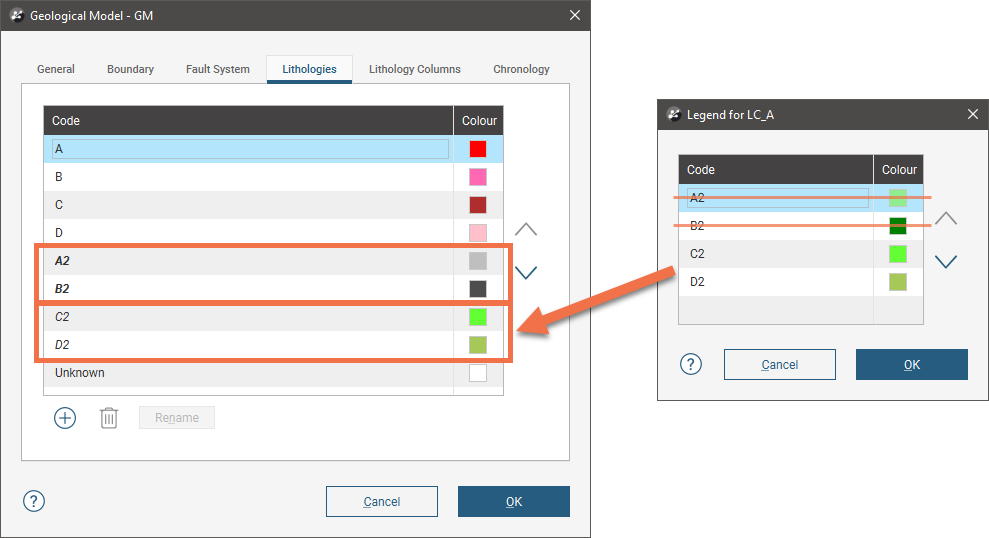Change the olive green colour of D2 in Geological Model
989x538 pixels.
point(478,345)
